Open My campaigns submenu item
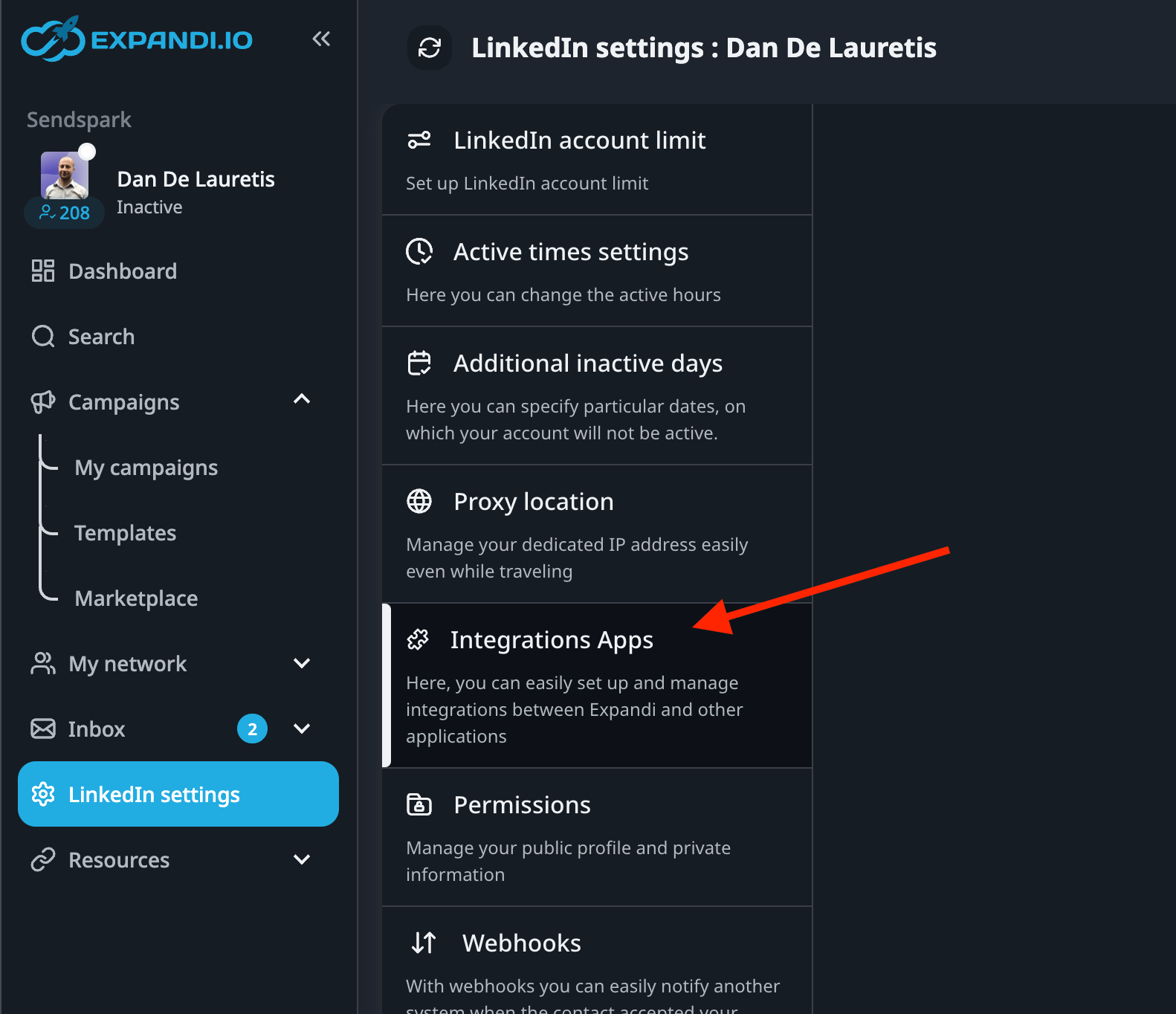 pyautogui.click(x=146, y=468)
